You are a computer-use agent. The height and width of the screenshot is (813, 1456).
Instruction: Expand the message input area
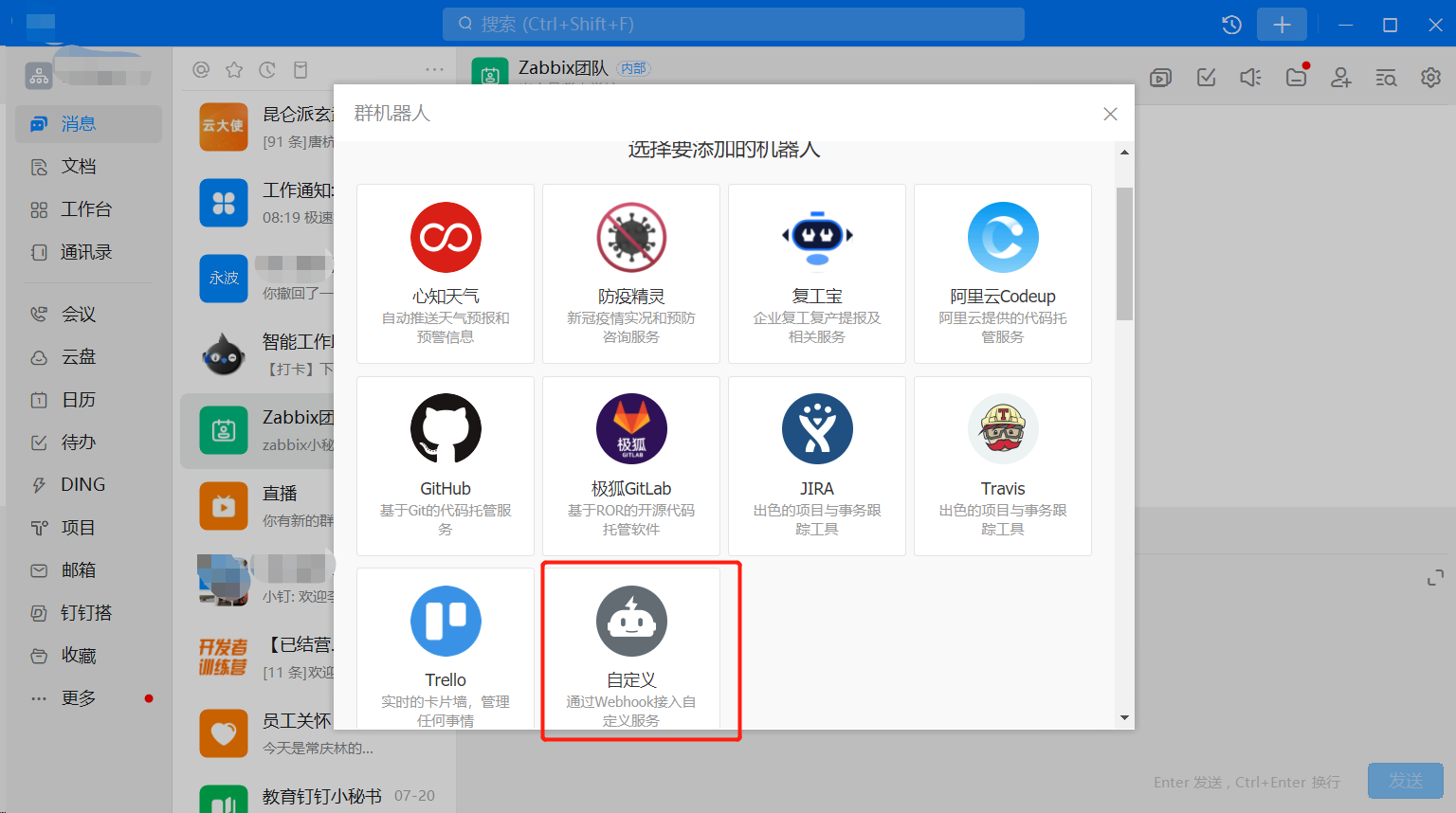[1435, 578]
